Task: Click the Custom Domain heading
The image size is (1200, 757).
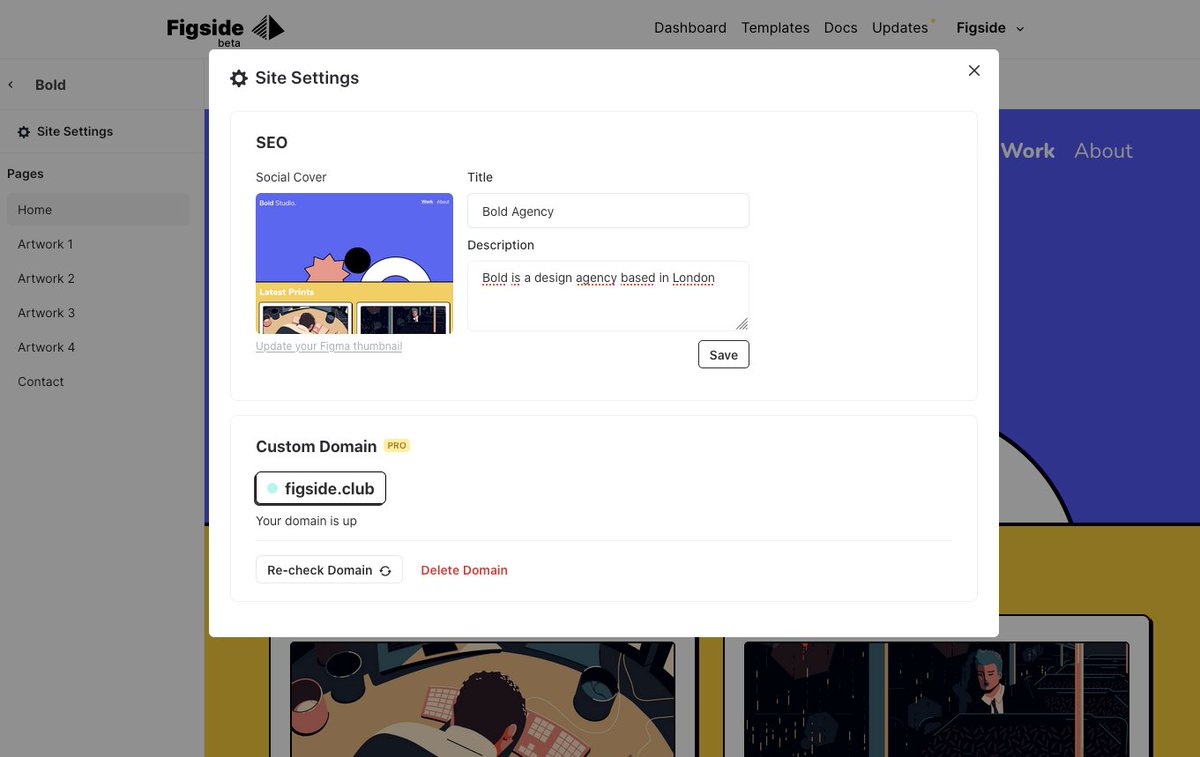Action: 316,446
